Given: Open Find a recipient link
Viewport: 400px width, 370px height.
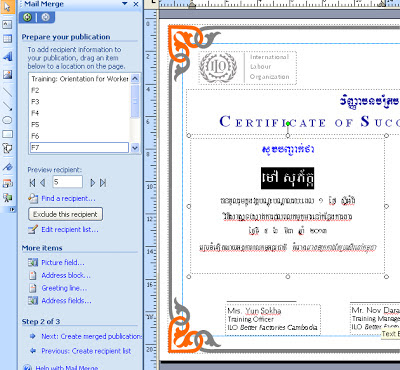Looking at the screenshot, I should point(68,199).
